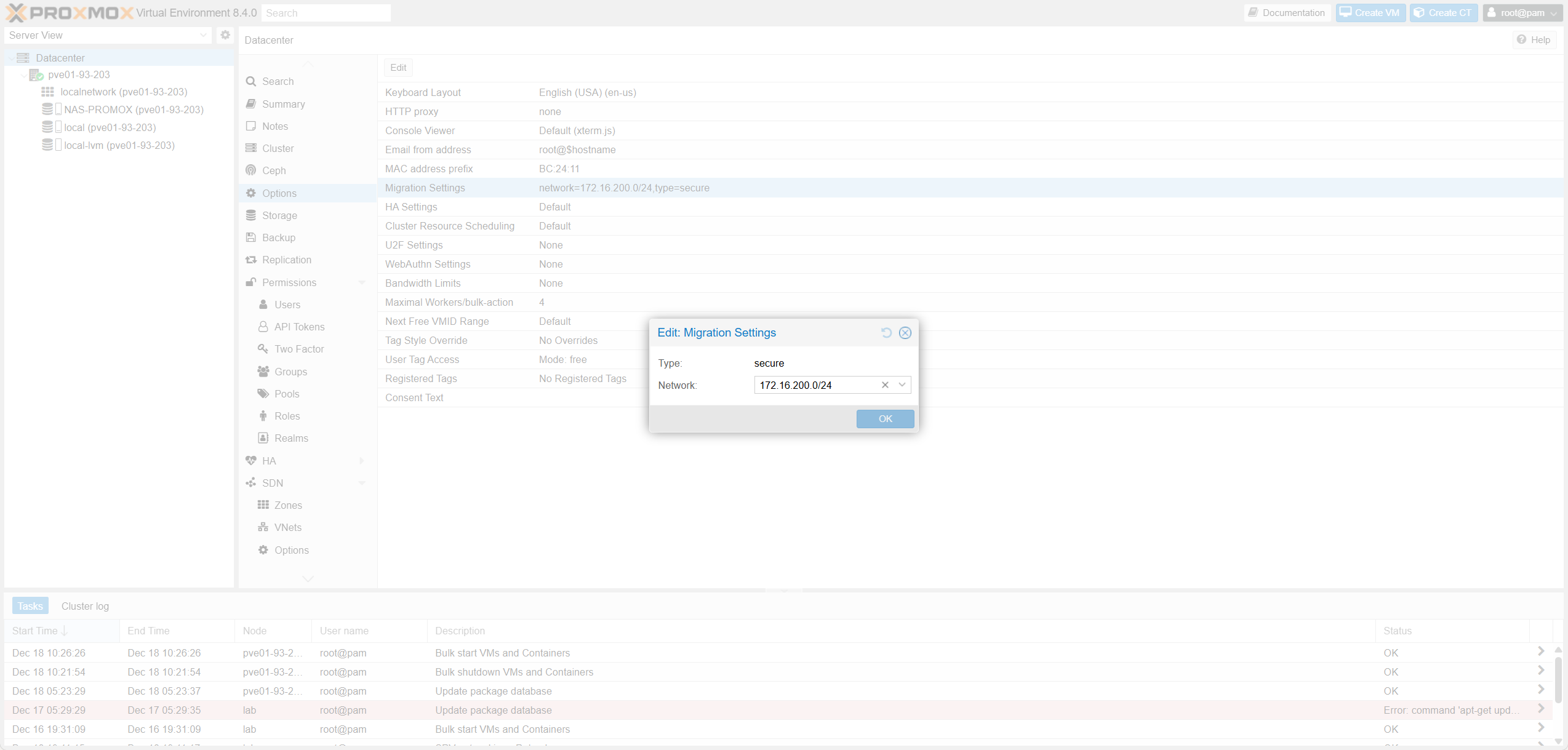Click the reset arrow in Migration Settings dialog
1568x750 pixels.
click(886, 332)
